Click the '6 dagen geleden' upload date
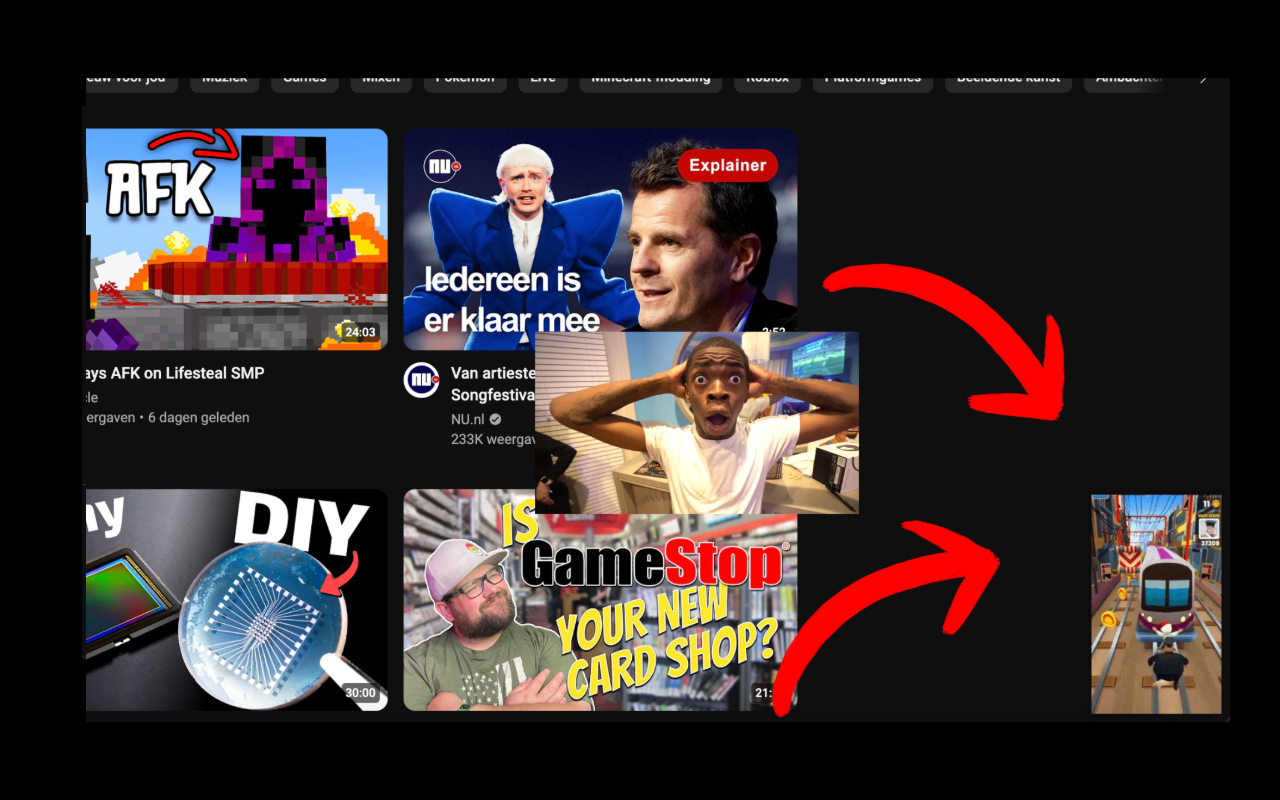1280x800 pixels. (199, 418)
